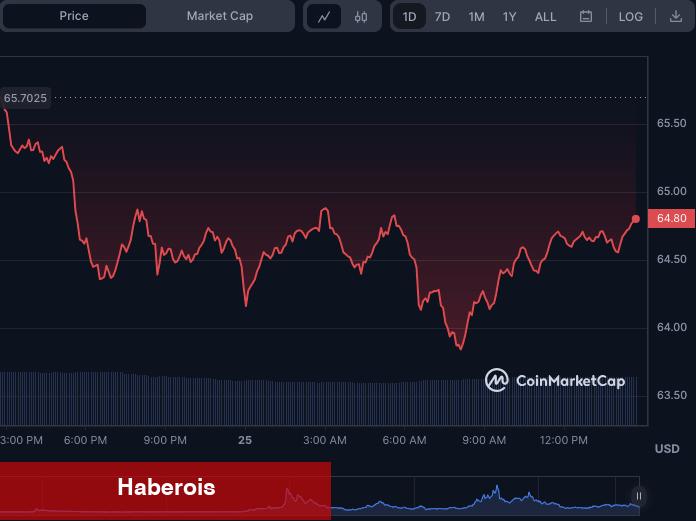Click the right handle of the range slider
The height and width of the screenshot is (521, 696).
click(639, 496)
